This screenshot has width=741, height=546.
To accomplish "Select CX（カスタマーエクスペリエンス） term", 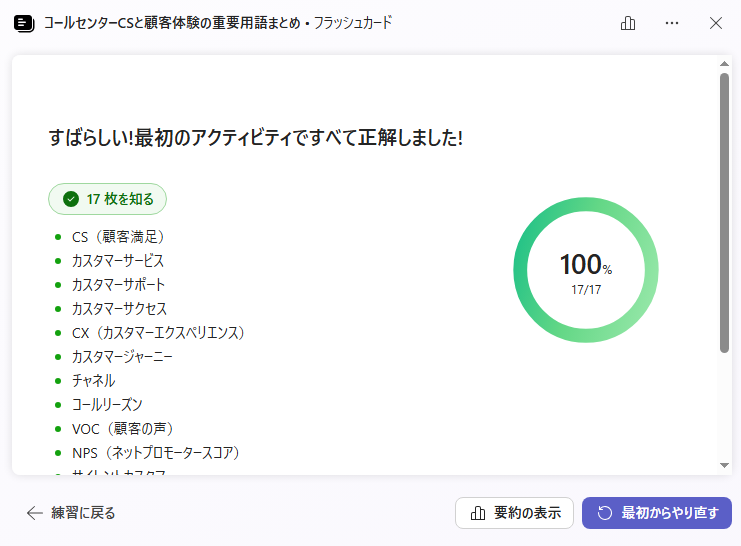I will (x=158, y=333).
